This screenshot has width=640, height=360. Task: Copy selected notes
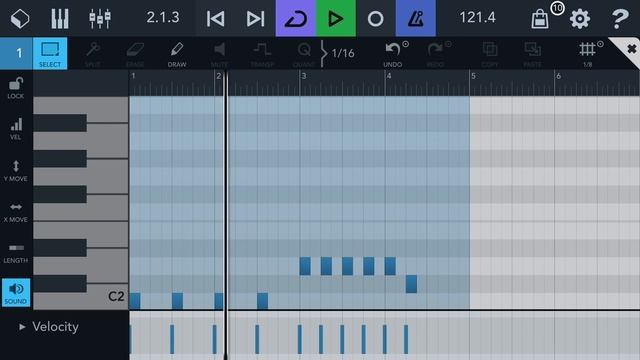click(x=490, y=54)
